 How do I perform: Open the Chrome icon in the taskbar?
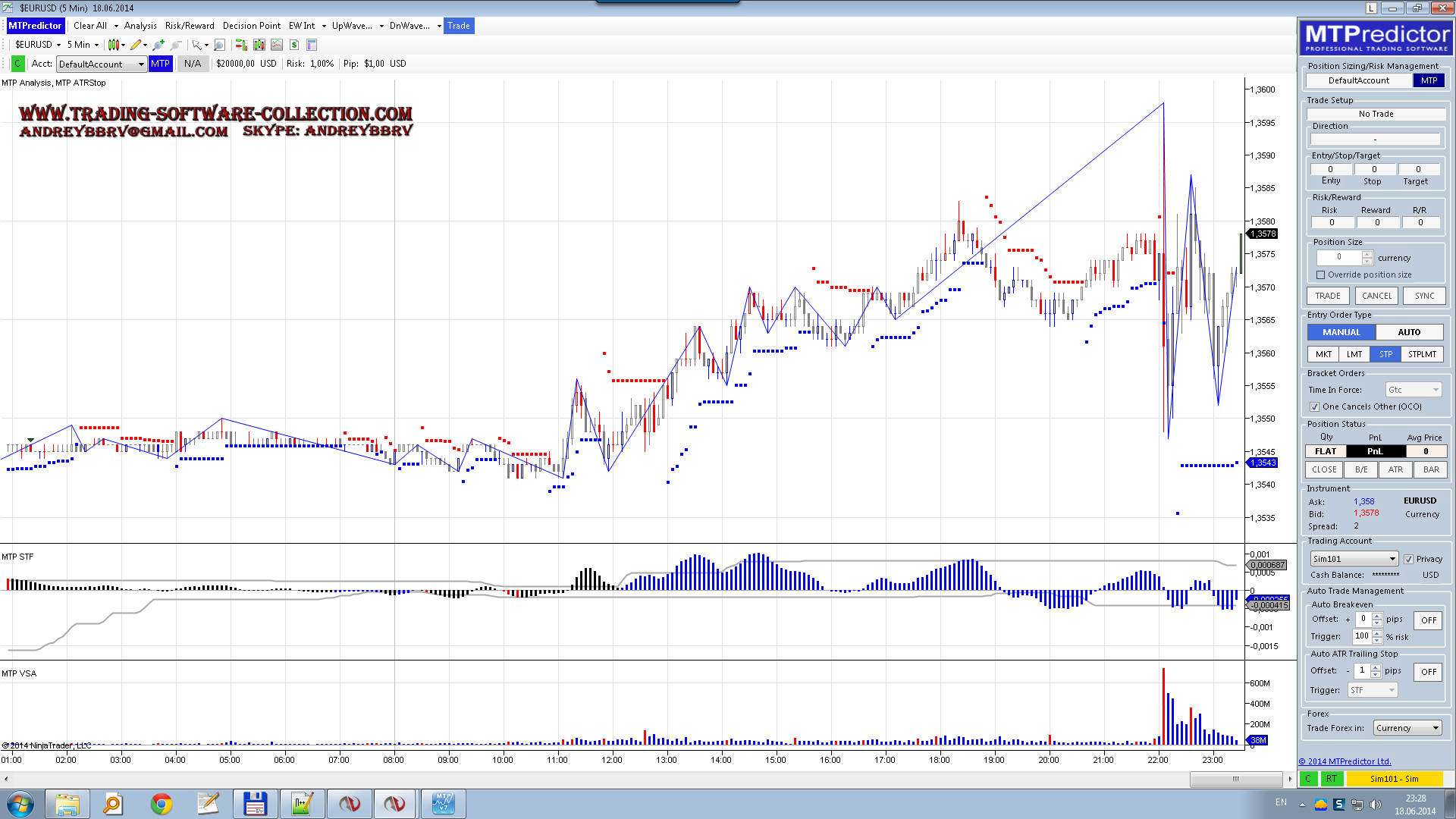[x=162, y=804]
